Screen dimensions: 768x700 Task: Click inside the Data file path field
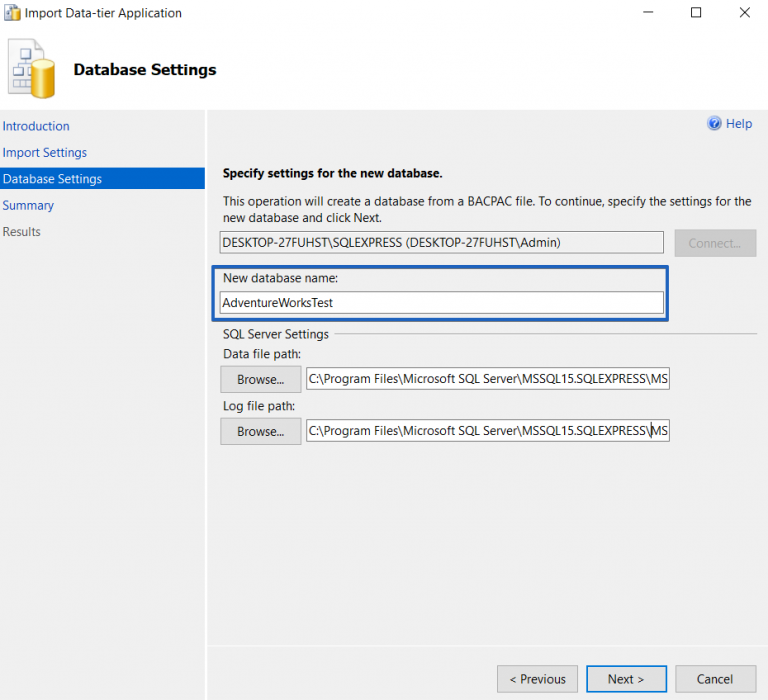[487, 379]
